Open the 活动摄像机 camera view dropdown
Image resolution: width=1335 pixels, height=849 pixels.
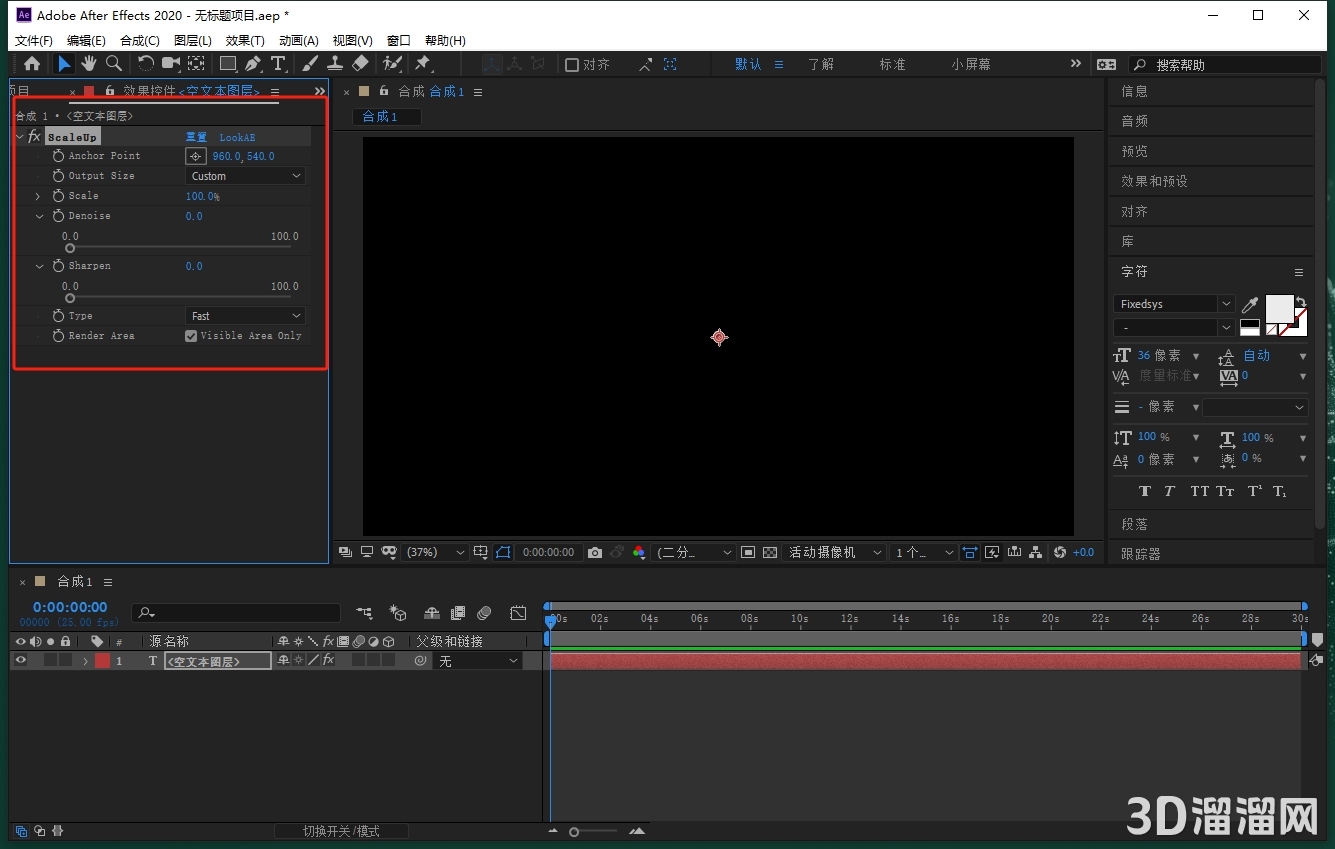click(835, 552)
